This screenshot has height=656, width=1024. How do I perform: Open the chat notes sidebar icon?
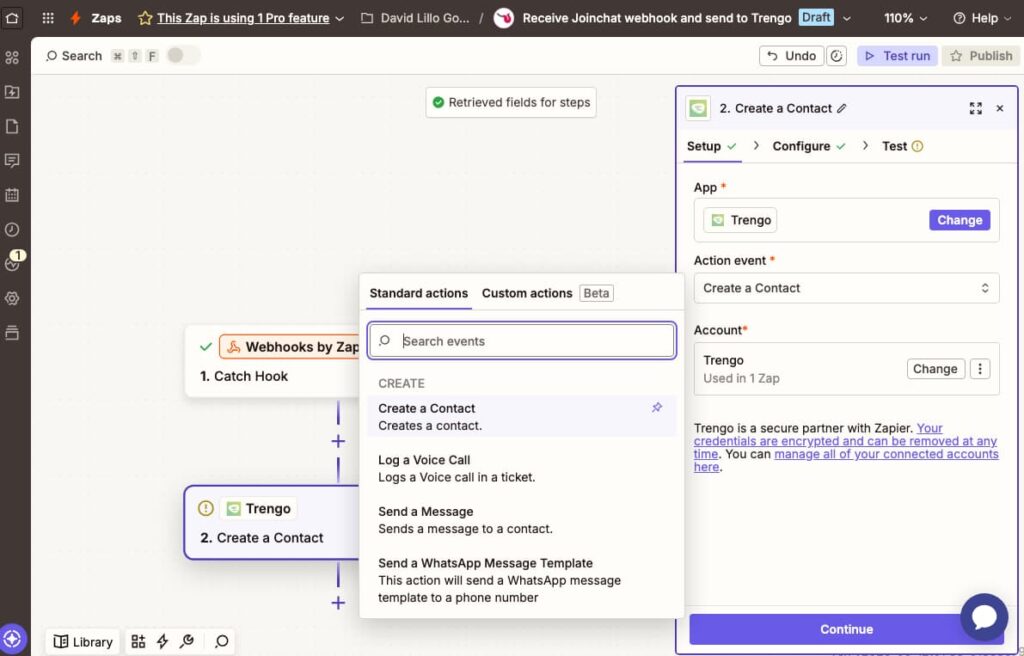point(12,160)
